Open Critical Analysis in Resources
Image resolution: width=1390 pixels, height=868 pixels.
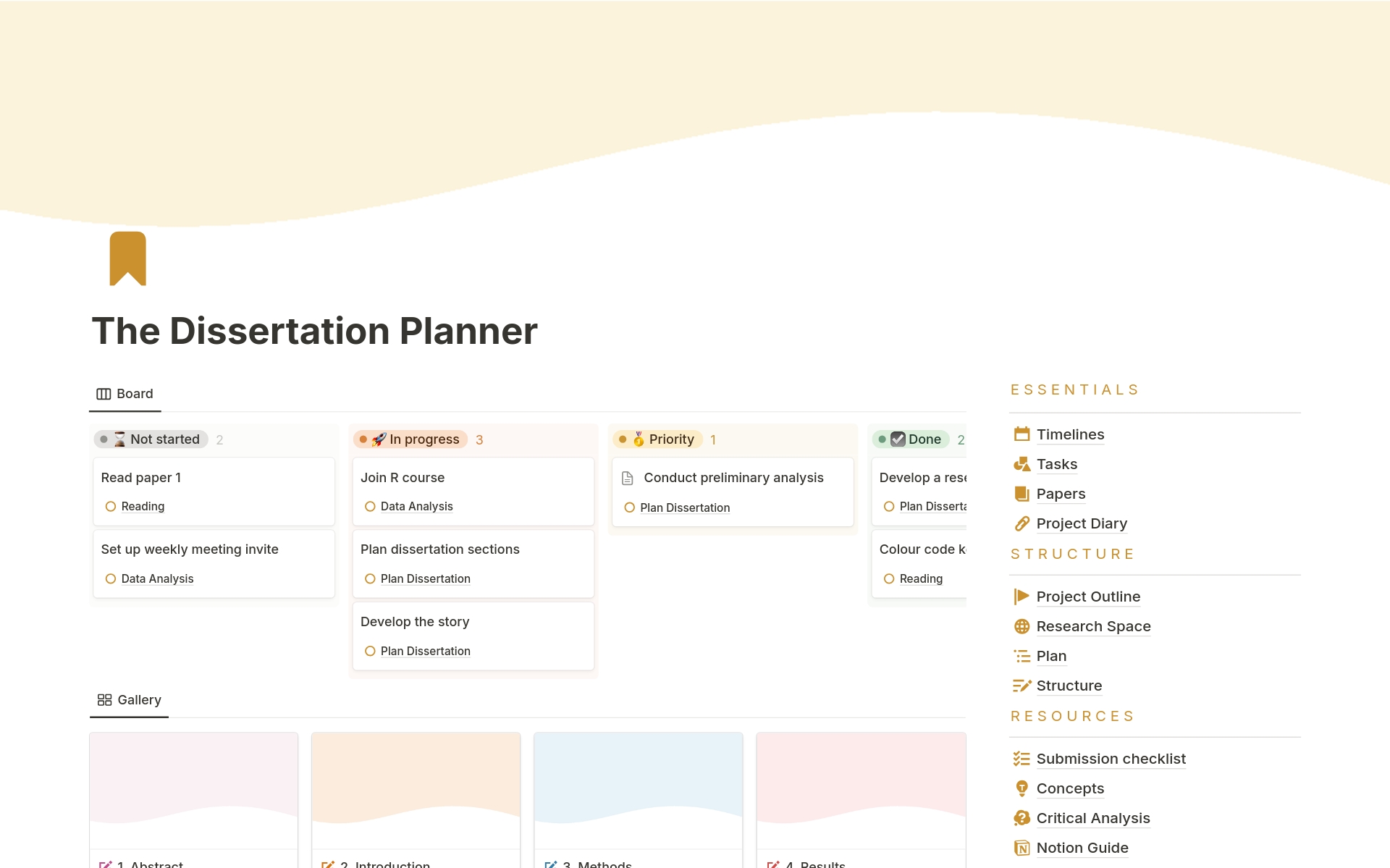point(1093,817)
